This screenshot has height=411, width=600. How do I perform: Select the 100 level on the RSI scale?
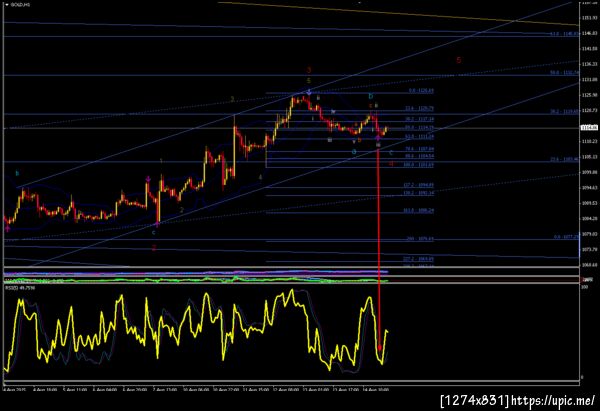coord(584,286)
